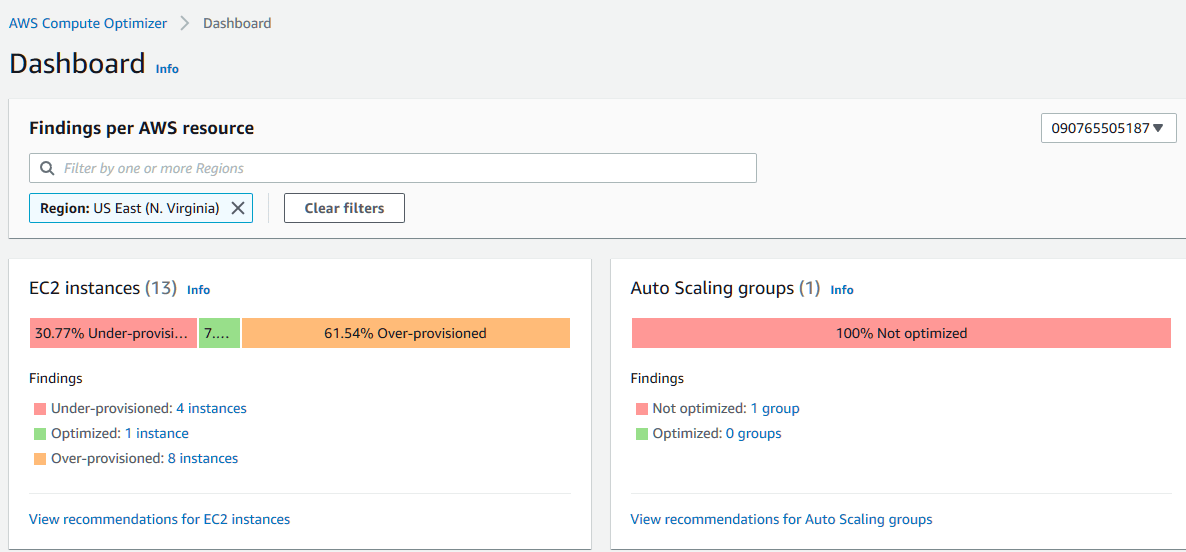Click the Findings per AWS resource heading
Viewport: 1186px width, 552px height.
[141, 129]
